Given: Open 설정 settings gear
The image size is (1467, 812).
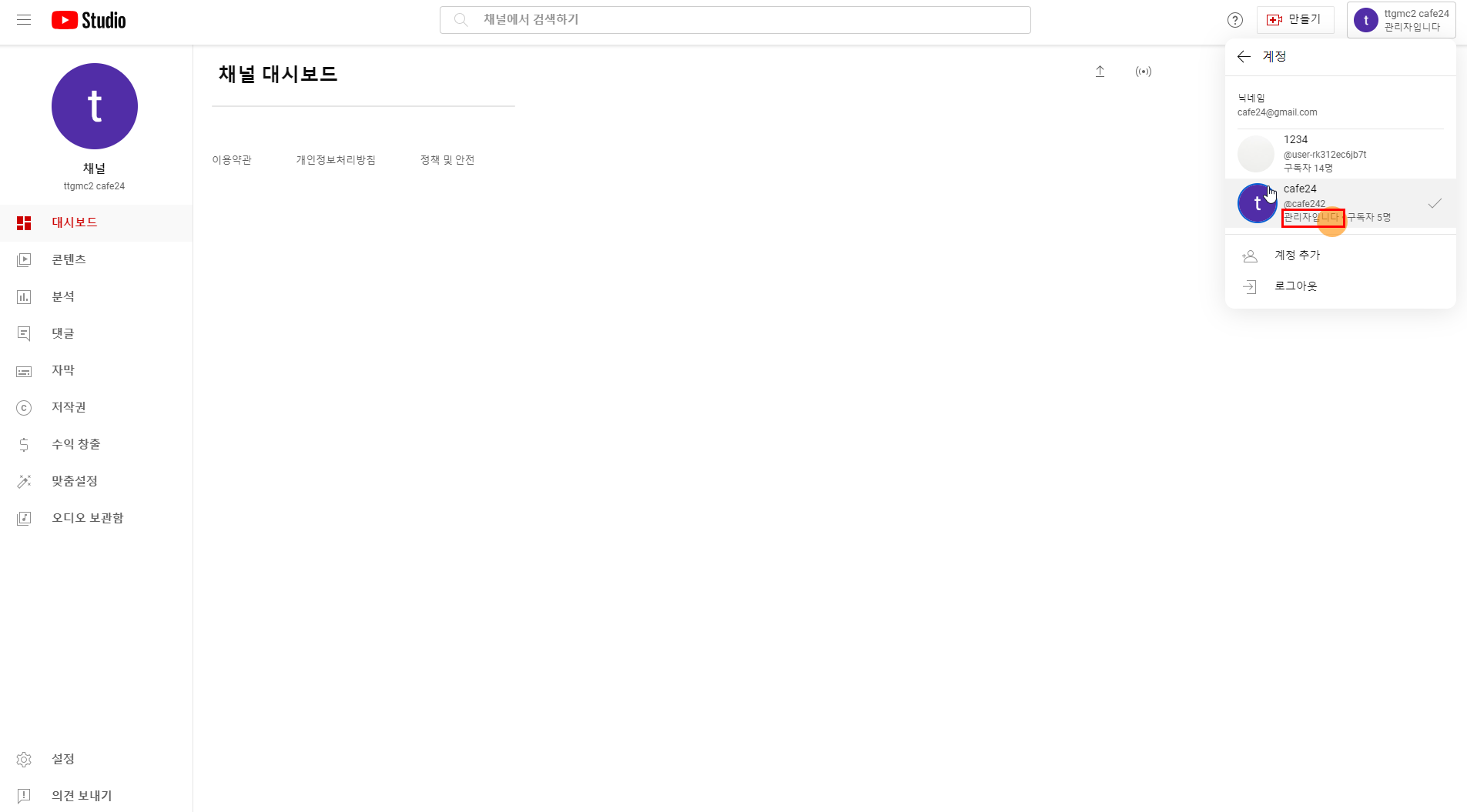Looking at the screenshot, I should 62,760.
